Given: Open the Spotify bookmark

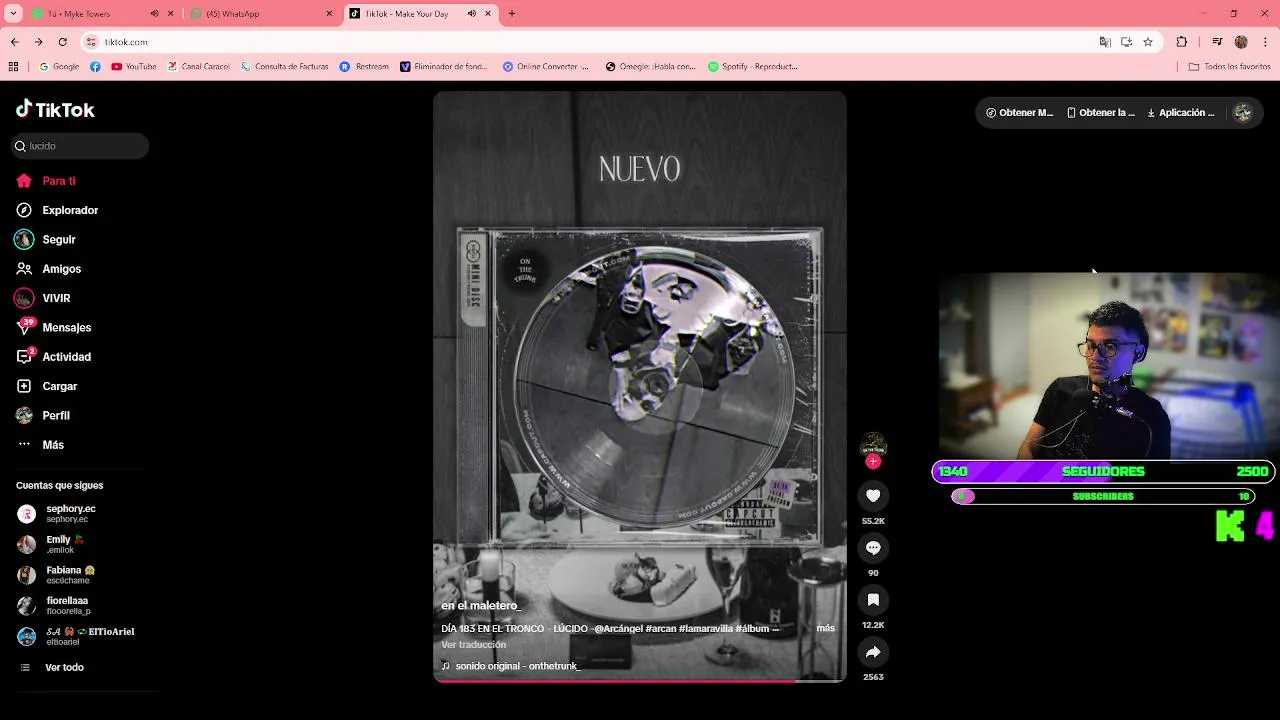Looking at the screenshot, I should (x=753, y=67).
